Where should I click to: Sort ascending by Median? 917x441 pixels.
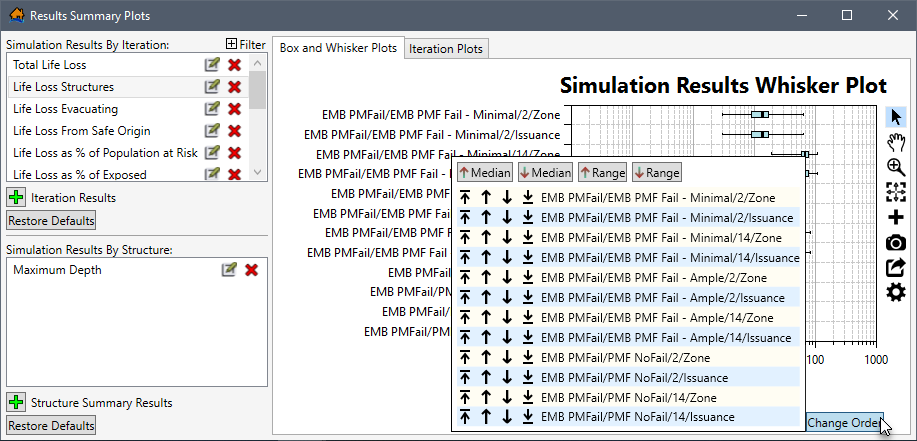485,173
